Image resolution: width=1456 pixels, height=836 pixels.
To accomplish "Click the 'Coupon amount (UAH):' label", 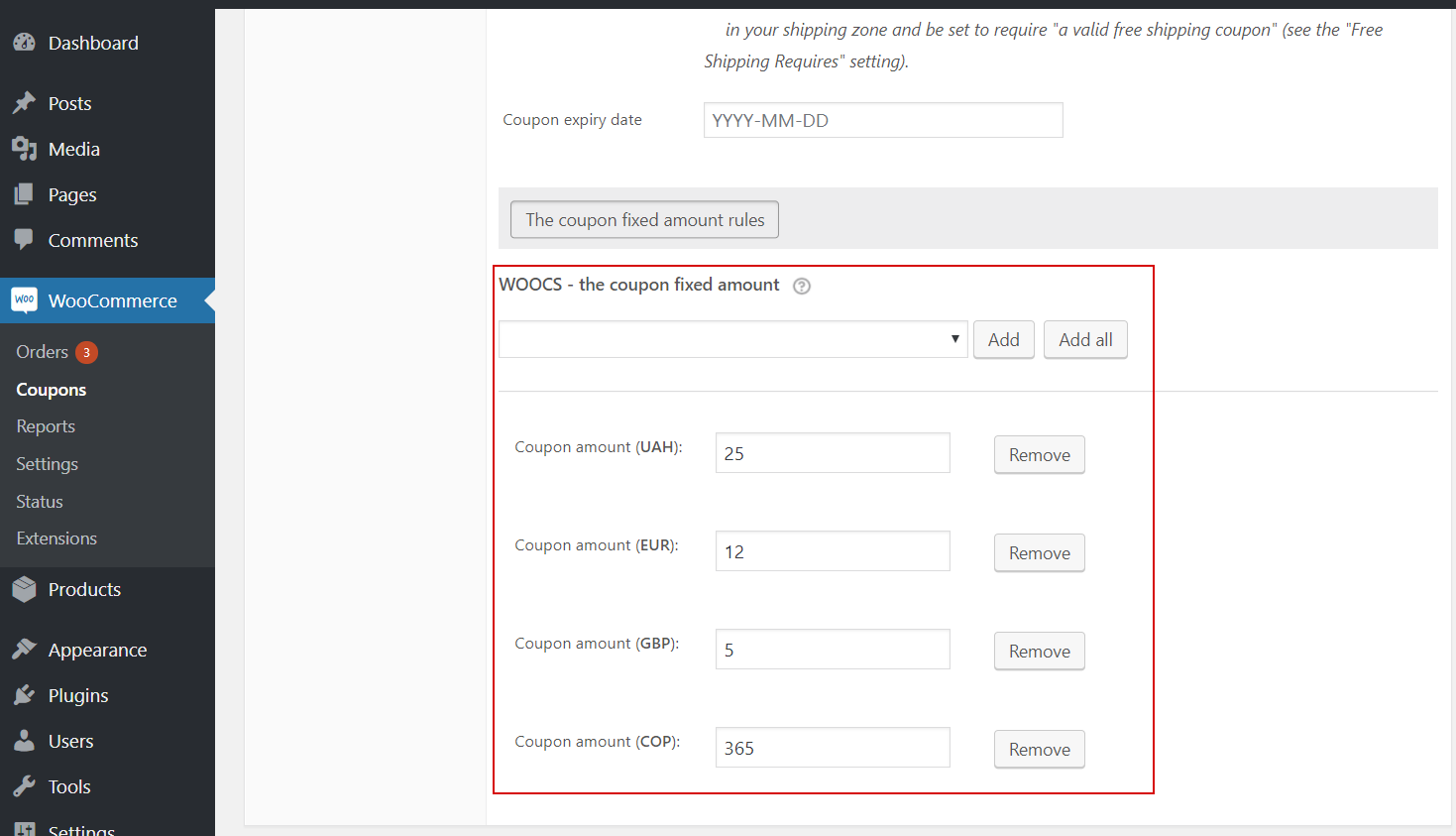I will pyautogui.click(x=599, y=447).
